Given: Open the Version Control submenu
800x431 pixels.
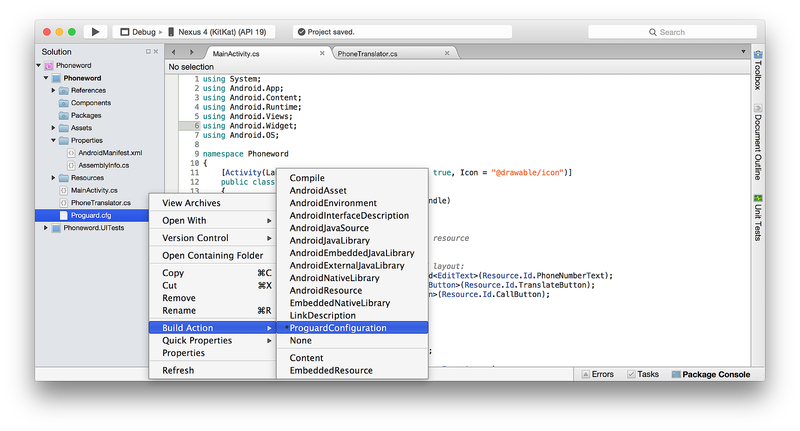Looking at the screenshot, I should 212,238.
